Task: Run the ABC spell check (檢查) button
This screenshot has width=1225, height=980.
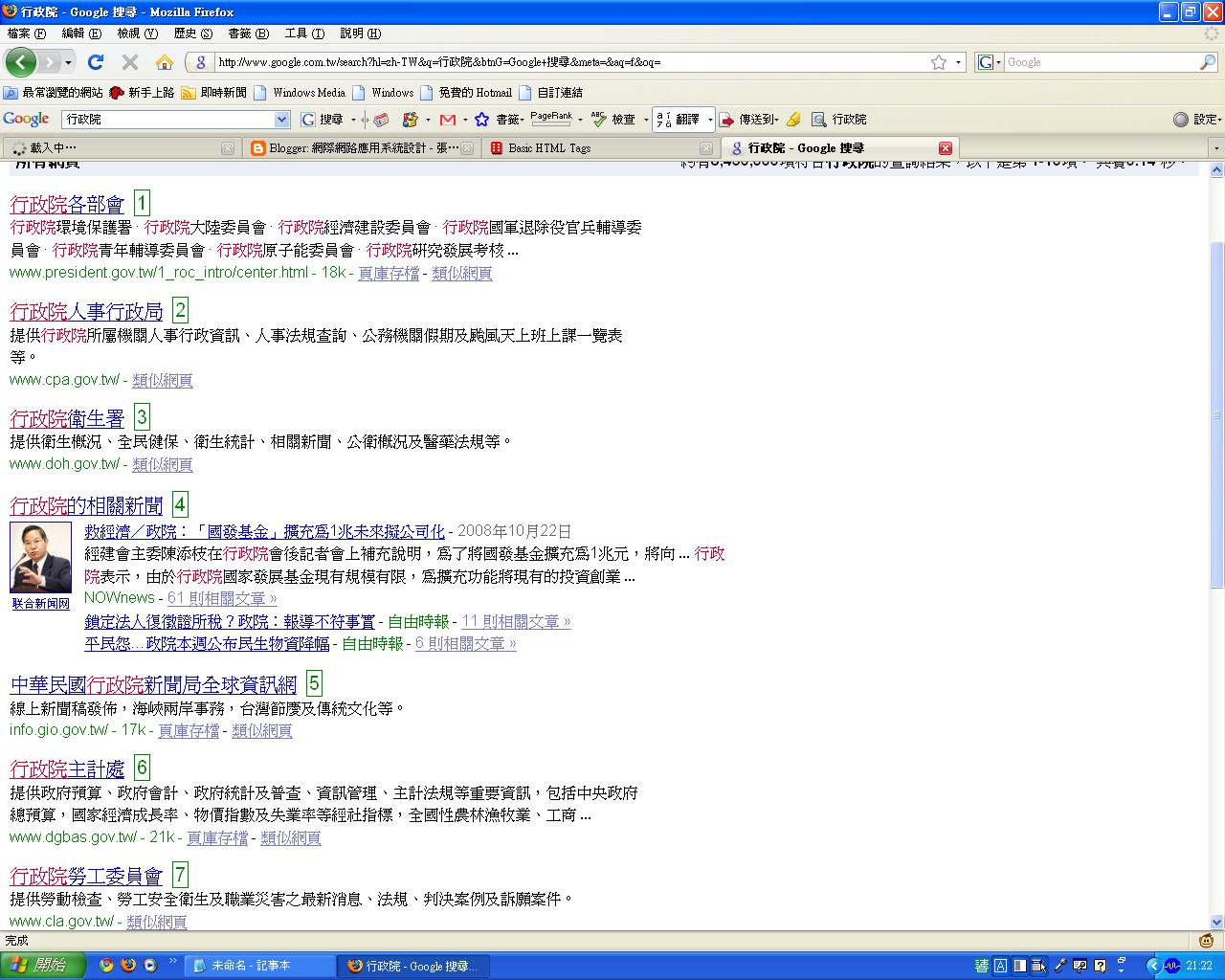Action: tap(613, 120)
